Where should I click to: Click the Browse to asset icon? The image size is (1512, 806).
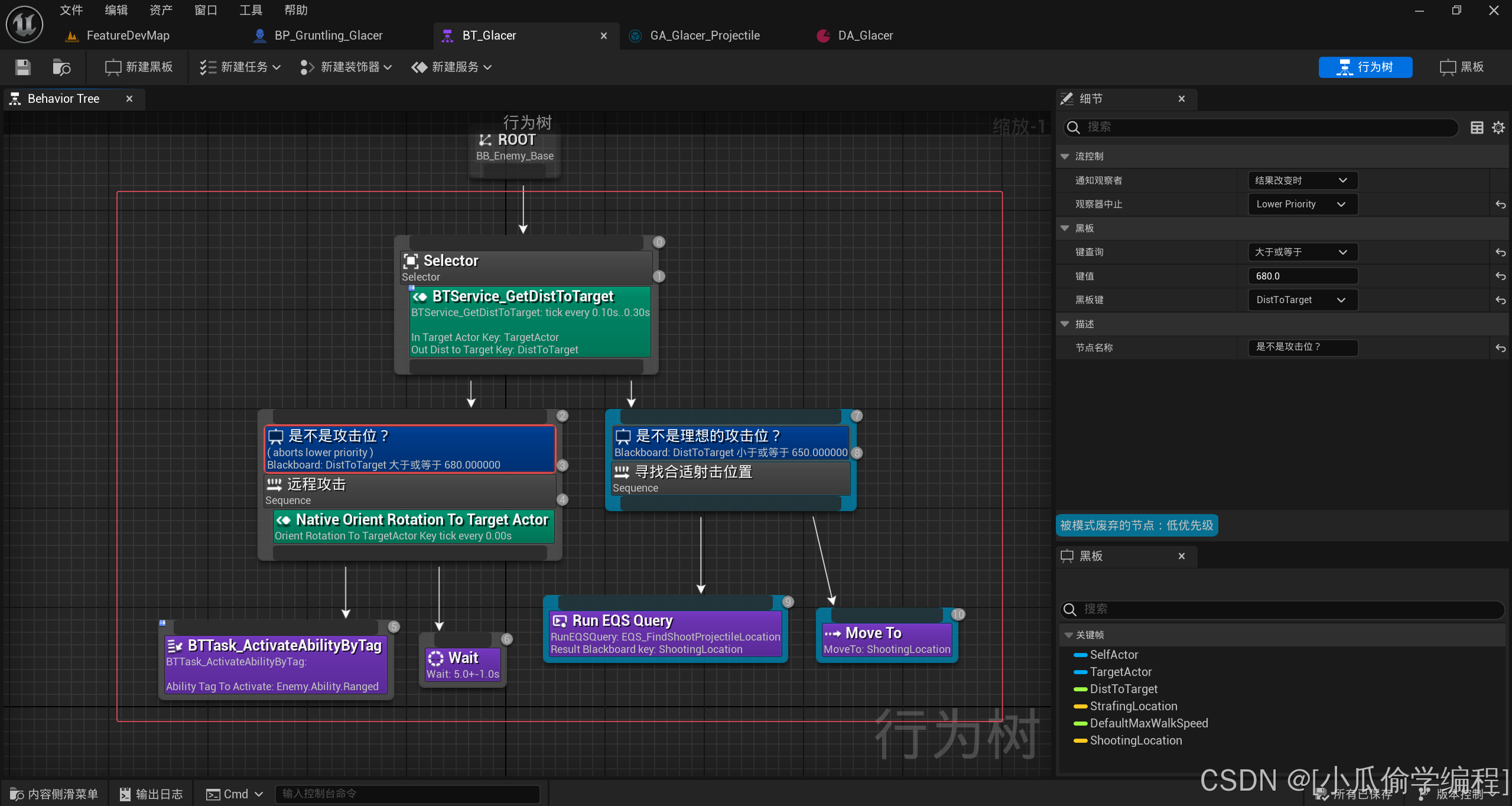61,67
